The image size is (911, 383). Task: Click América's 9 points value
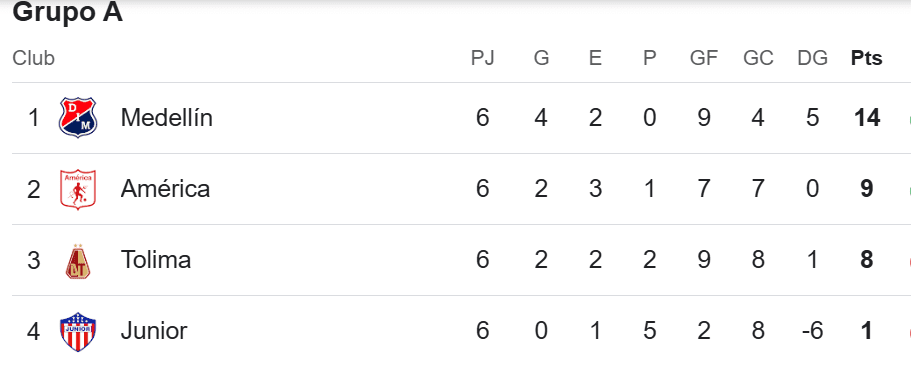coord(867,189)
